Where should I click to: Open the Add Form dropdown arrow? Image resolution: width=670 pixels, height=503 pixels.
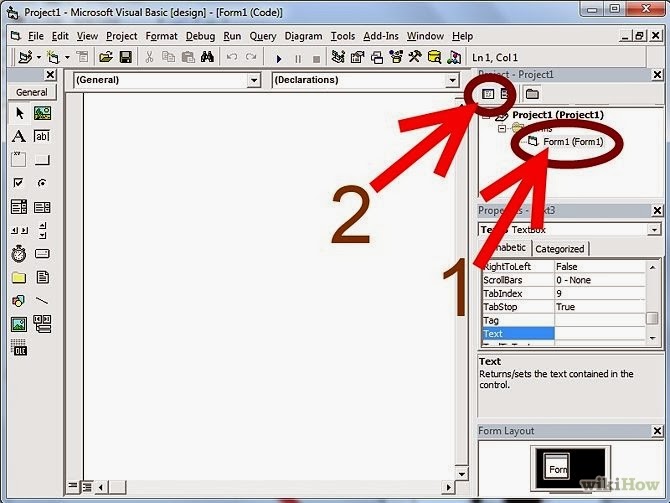pyautogui.click(x=68, y=57)
